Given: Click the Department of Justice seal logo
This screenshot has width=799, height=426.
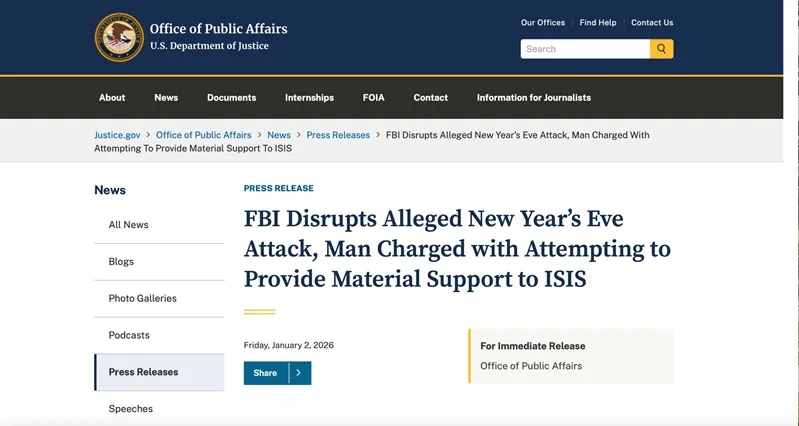Looking at the screenshot, I should (119, 38).
